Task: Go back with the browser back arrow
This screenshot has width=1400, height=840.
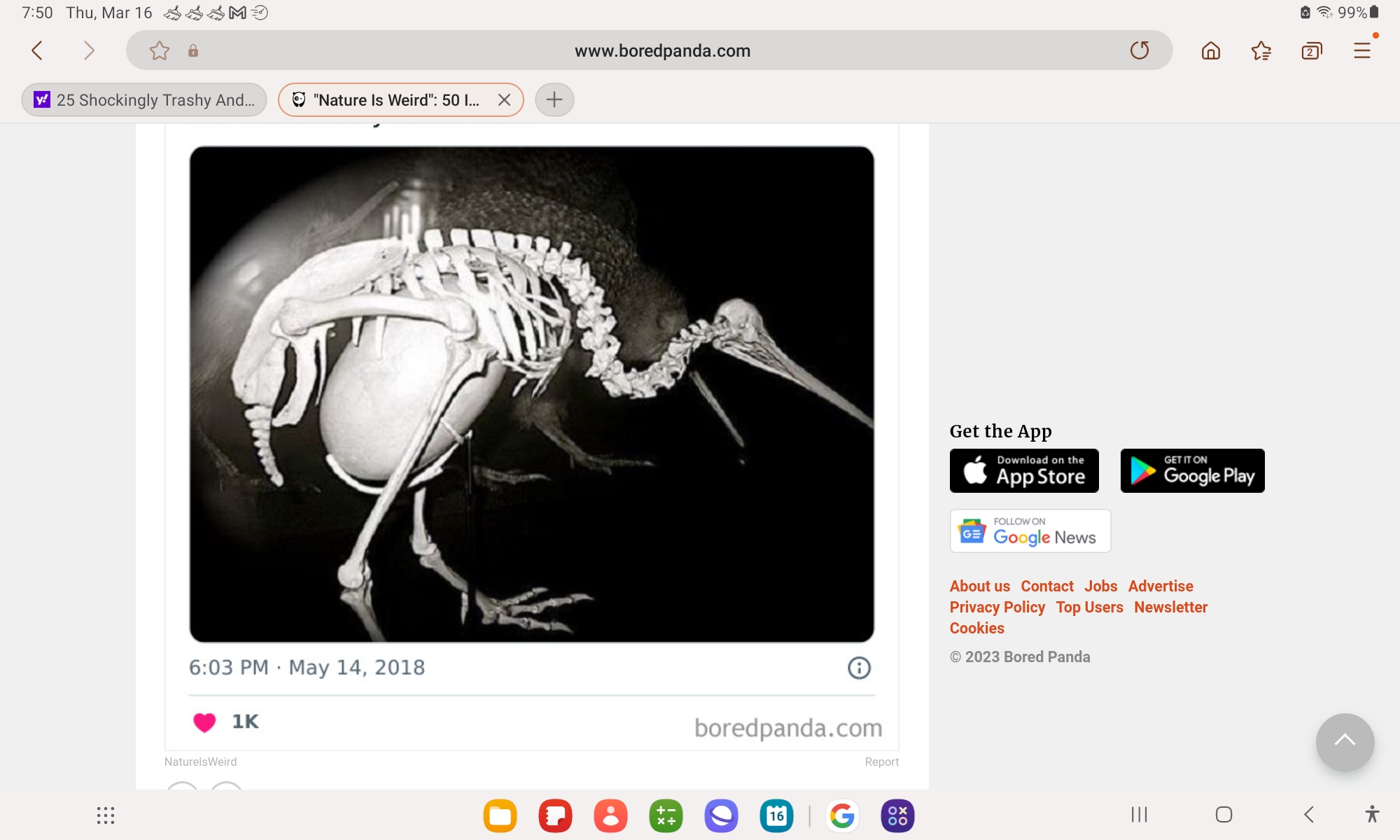Action: tap(38, 50)
